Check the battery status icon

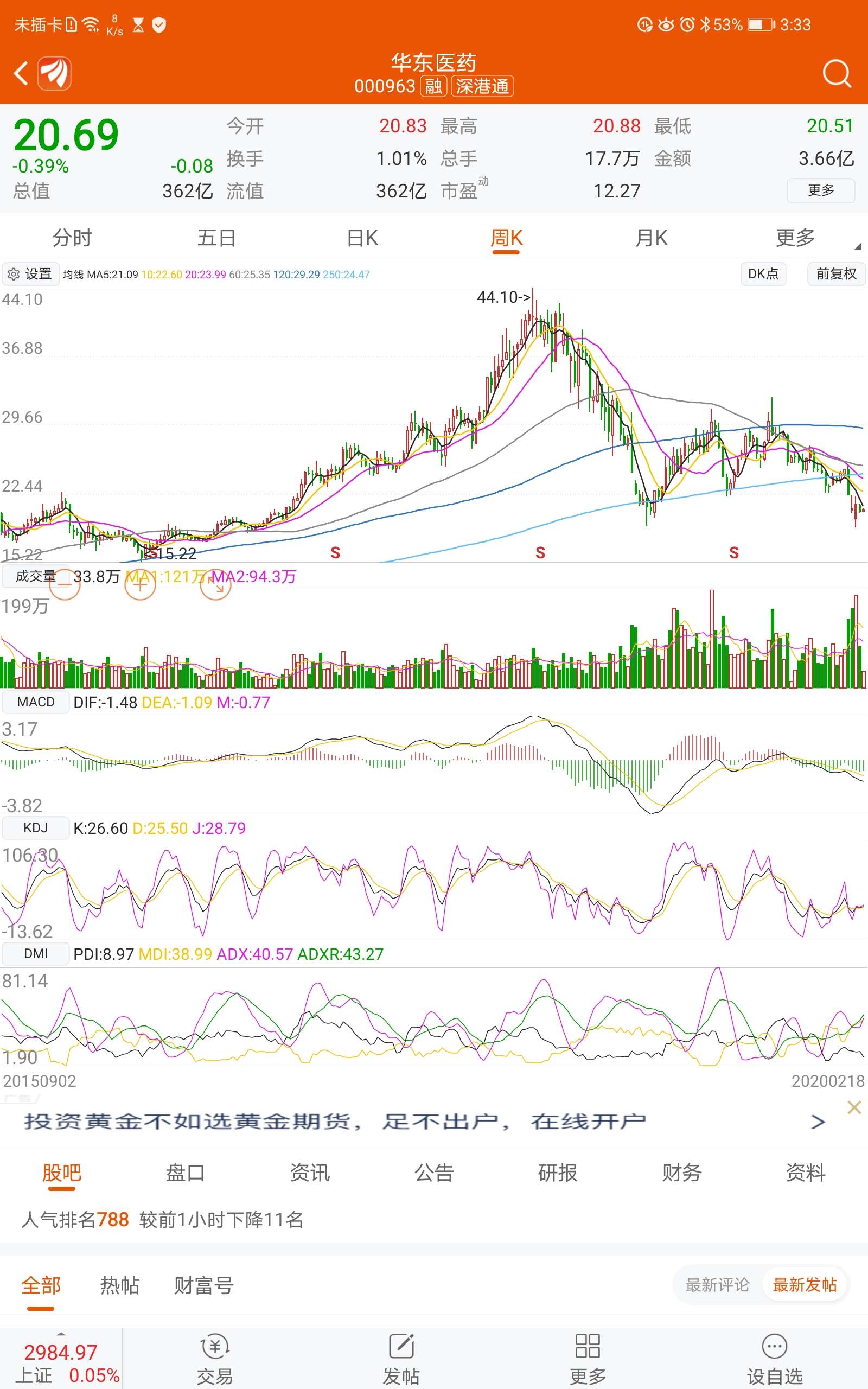pos(761,24)
